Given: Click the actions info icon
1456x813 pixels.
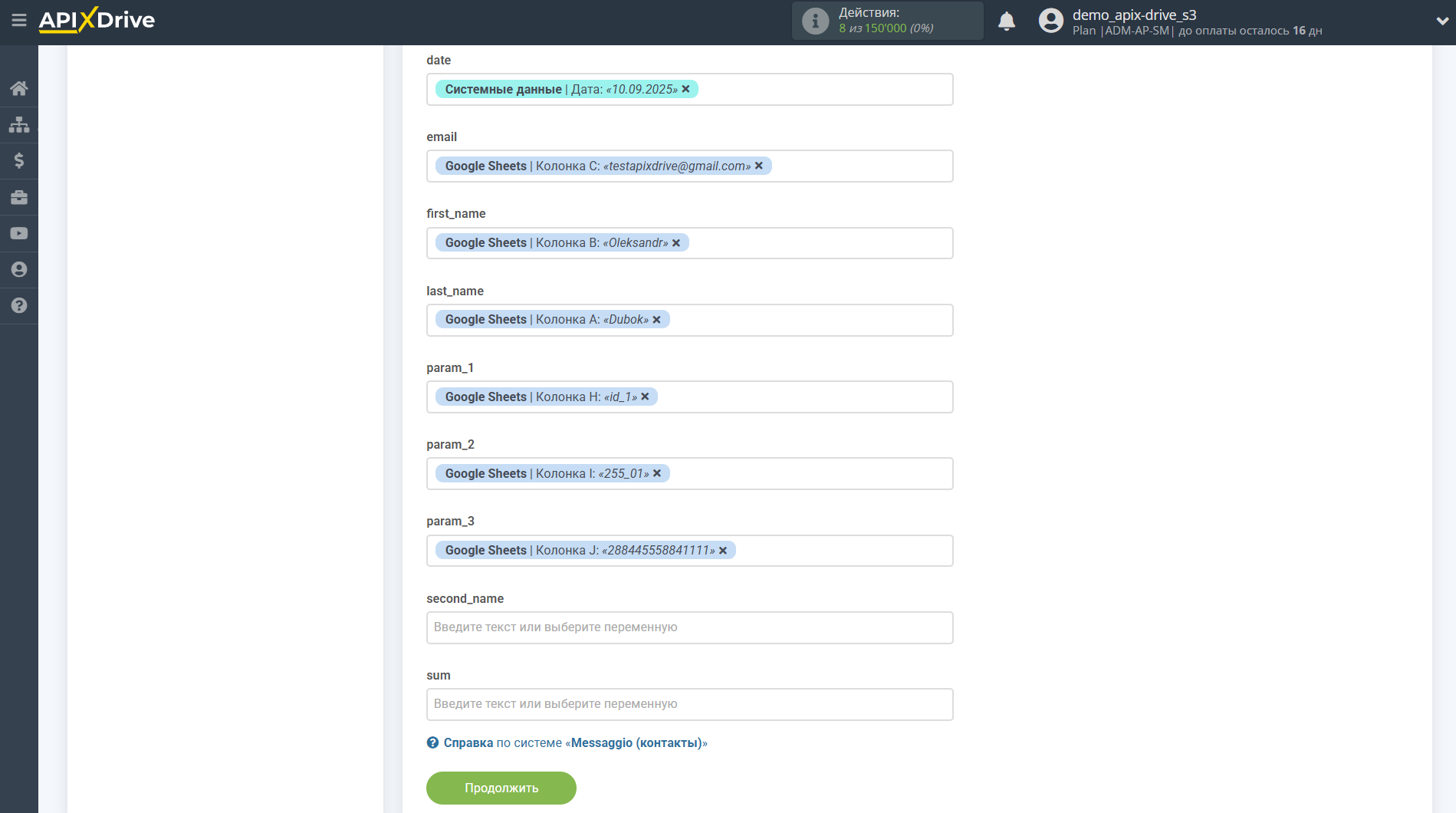Looking at the screenshot, I should click(x=815, y=21).
